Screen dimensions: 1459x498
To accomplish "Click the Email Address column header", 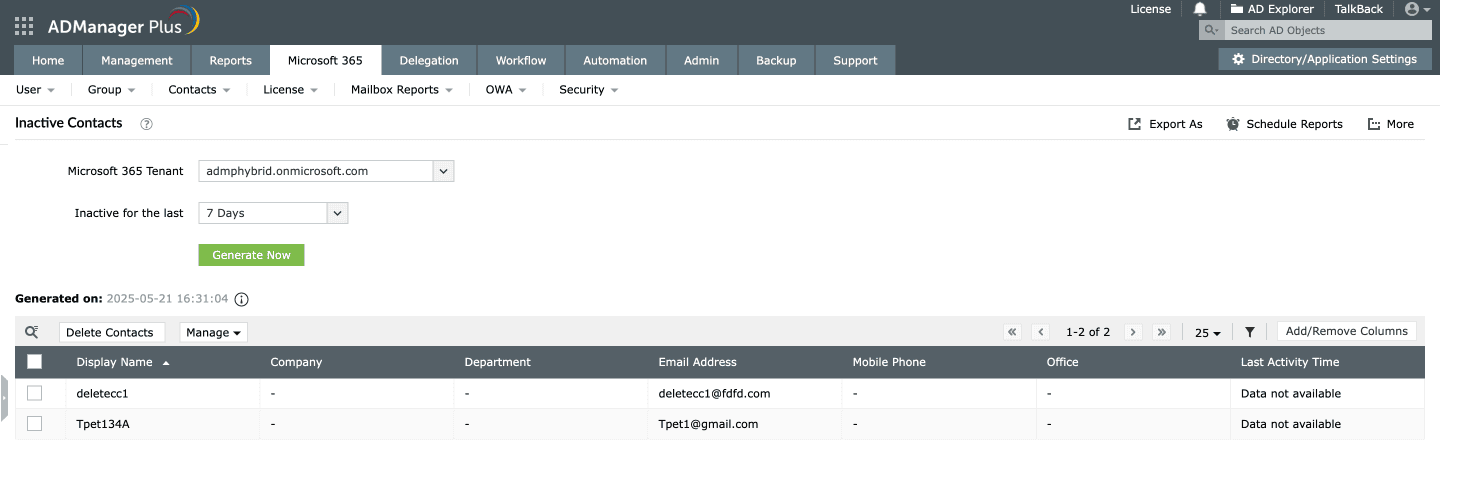I will coord(697,362).
